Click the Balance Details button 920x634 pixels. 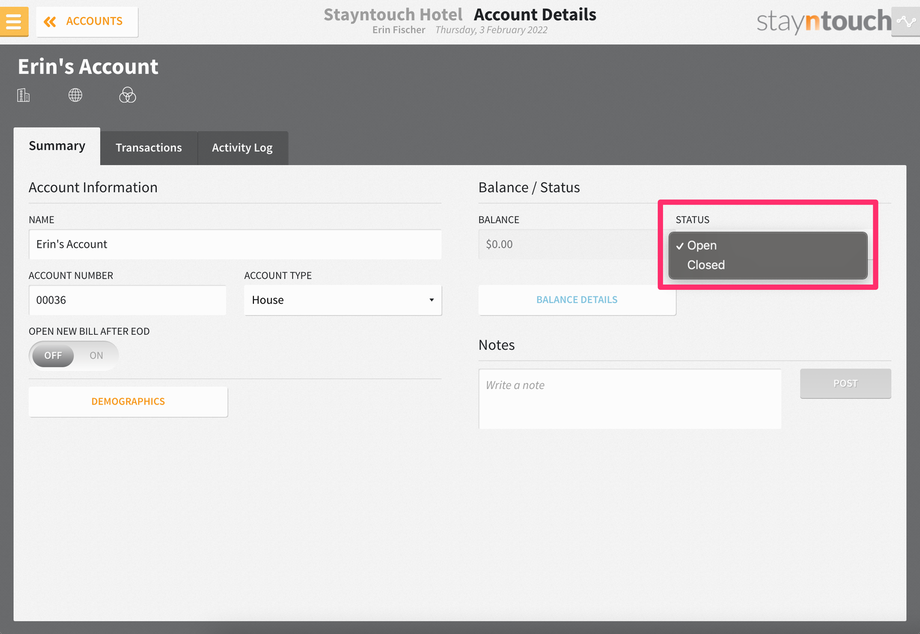(x=577, y=300)
